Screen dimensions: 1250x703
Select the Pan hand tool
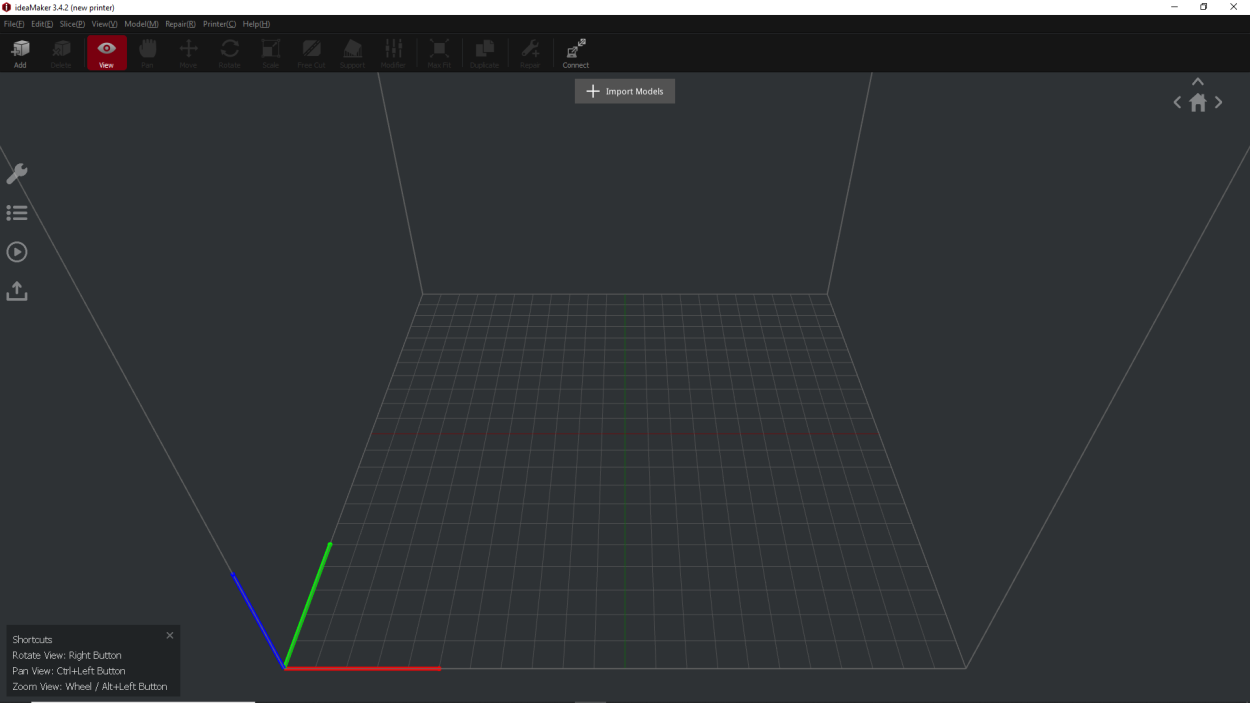147,53
